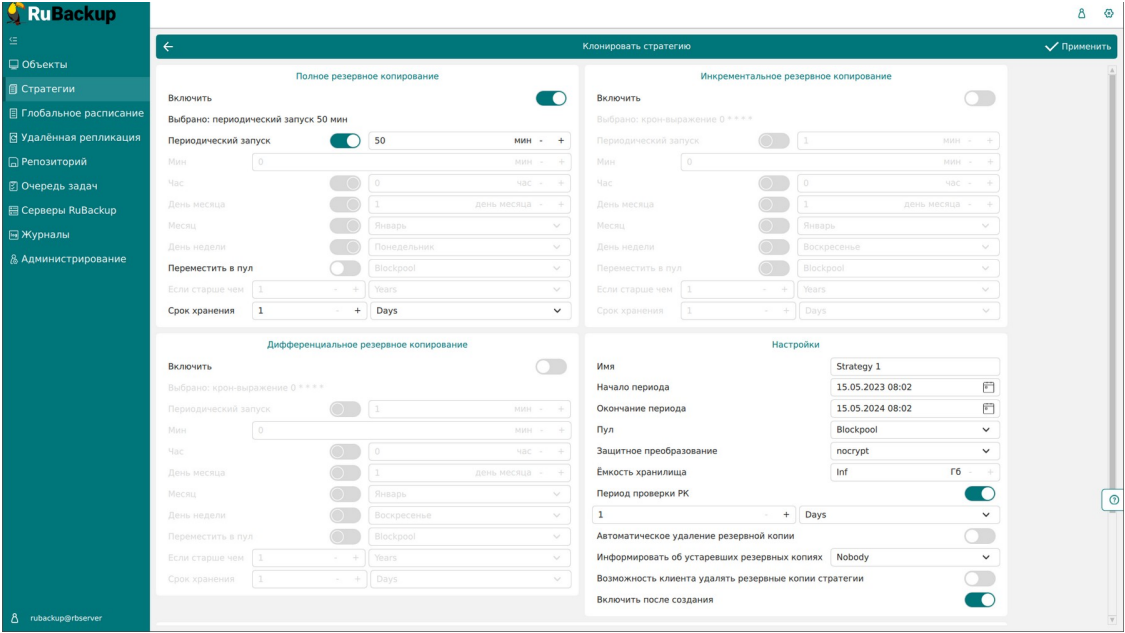The image size is (1125, 633).
Task: Toggle Переместить в пул for full backup
Action: pyautogui.click(x=345, y=268)
